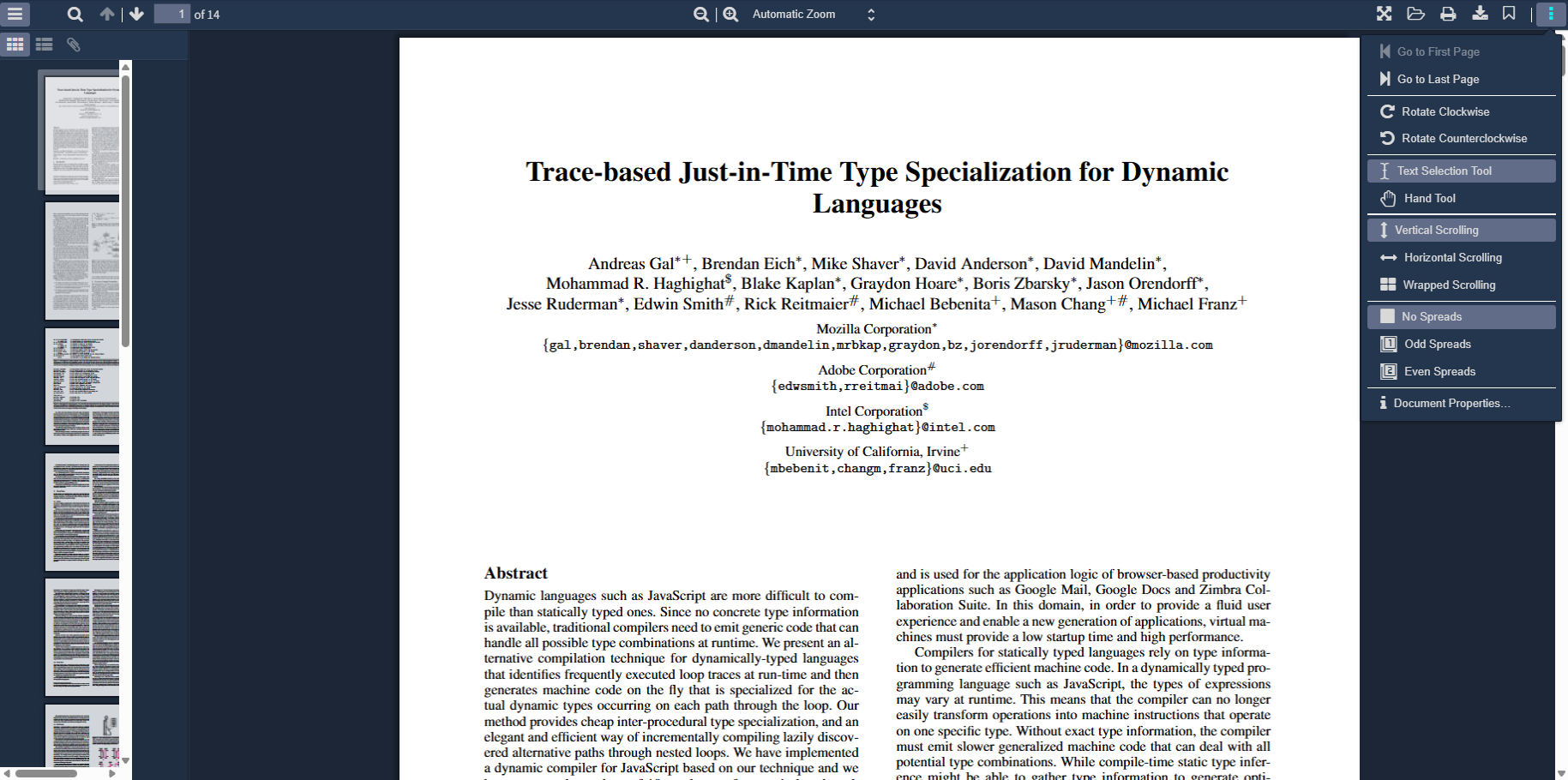Viewport: 1568px width, 780px height.
Task: Click the @intel.com email line
Action: 877,428
